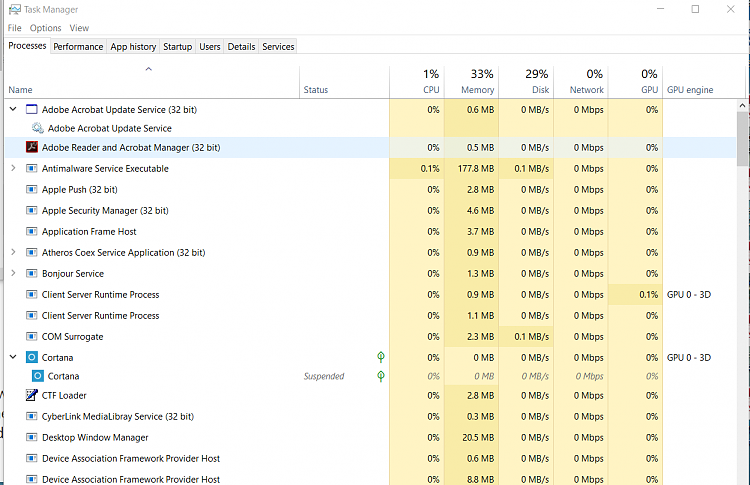750x485 pixels.
Task: Click the green leaf icon in the suspended Cortana row
Action: 381,376
